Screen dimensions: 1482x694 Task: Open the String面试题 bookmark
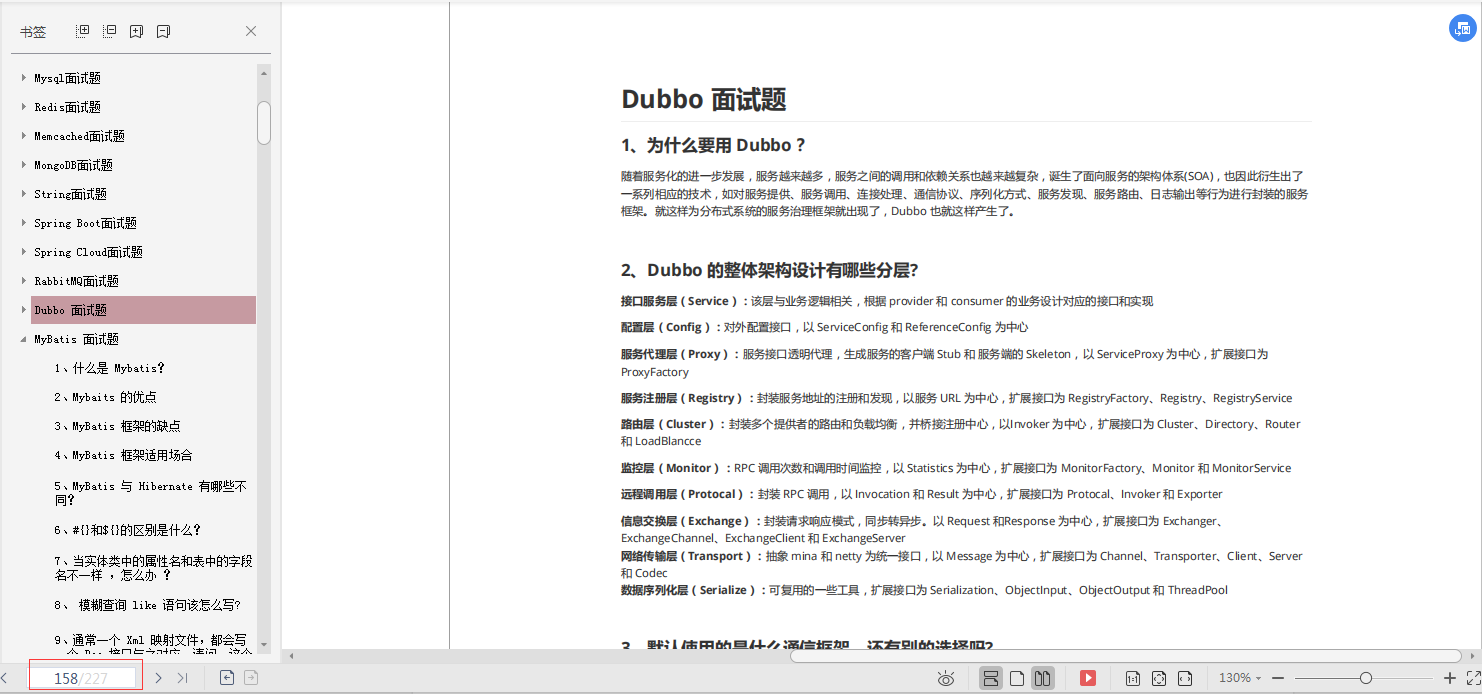(x=70, y=194)
